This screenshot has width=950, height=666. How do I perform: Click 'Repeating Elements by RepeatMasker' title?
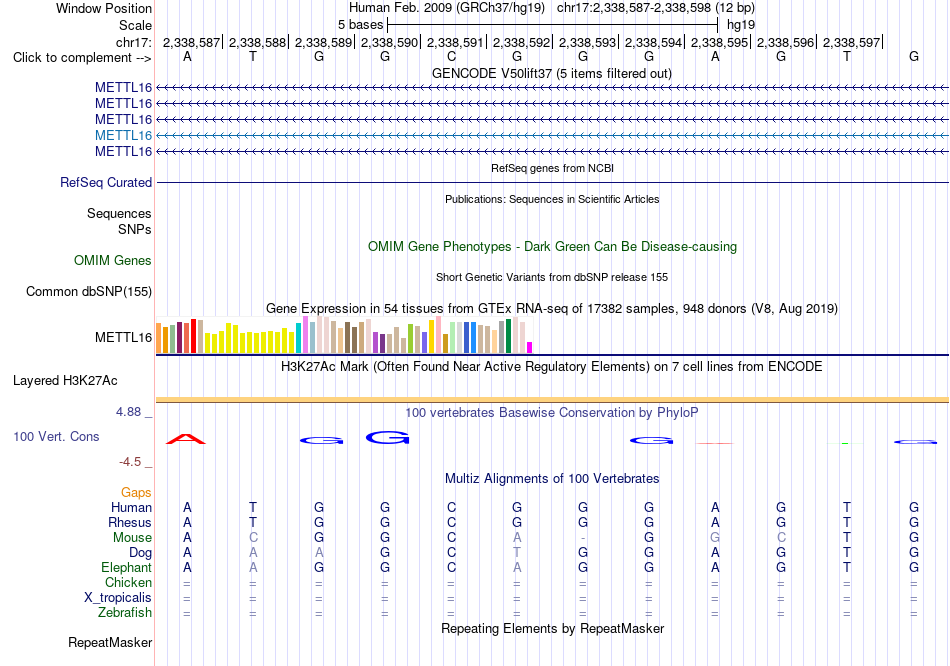553,628
